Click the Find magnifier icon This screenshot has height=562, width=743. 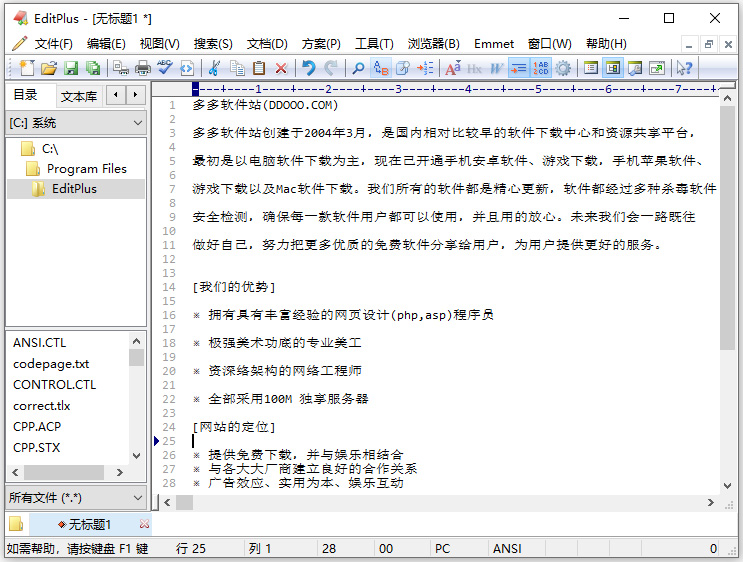pos(359,68)
